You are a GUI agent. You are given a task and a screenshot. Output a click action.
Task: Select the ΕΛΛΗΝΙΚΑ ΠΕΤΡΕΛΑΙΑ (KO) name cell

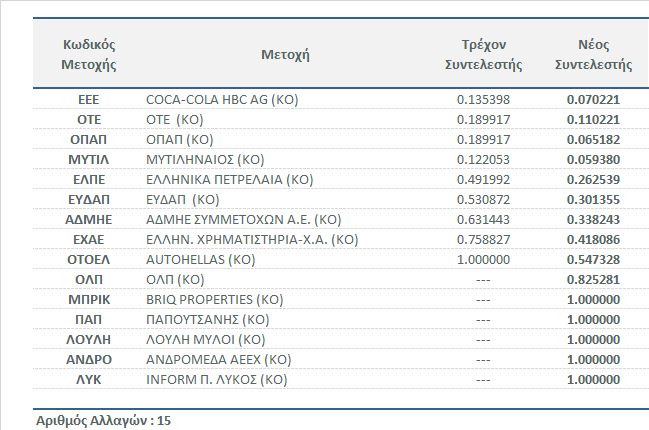230,180
